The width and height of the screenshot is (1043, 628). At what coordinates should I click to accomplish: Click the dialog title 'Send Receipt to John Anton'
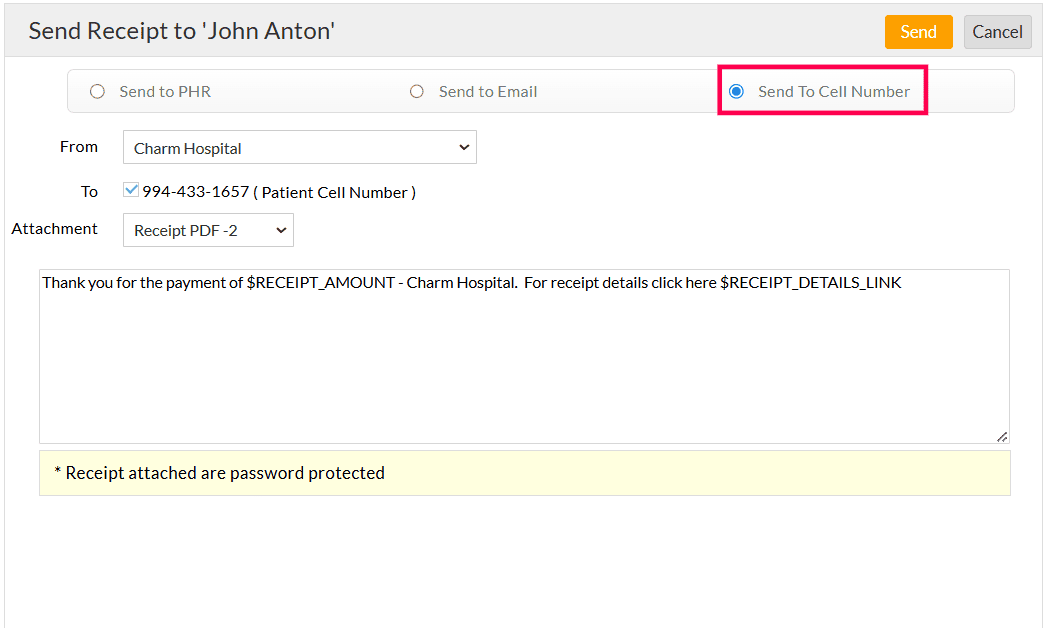[x=181, y=31]
